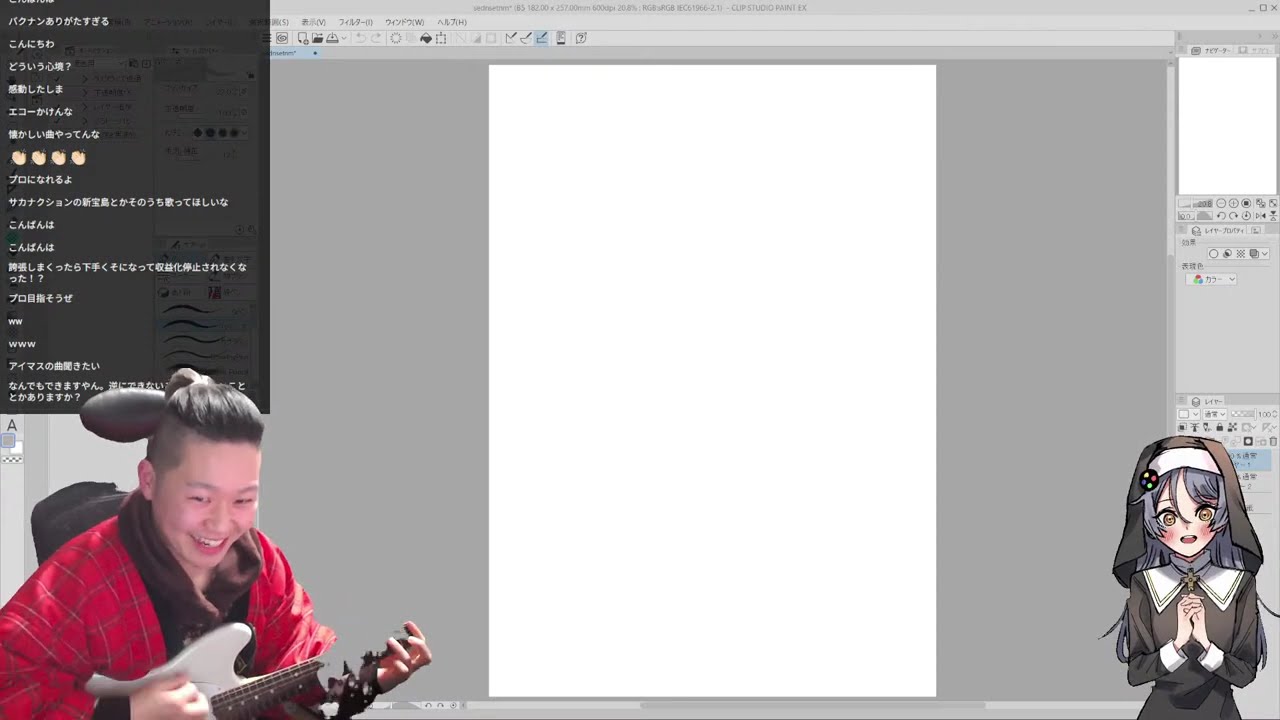Expand effects dropdown arrow in Layer Property
Image resolution: width=1280 pixels, height=720 pixels.
1264,254
